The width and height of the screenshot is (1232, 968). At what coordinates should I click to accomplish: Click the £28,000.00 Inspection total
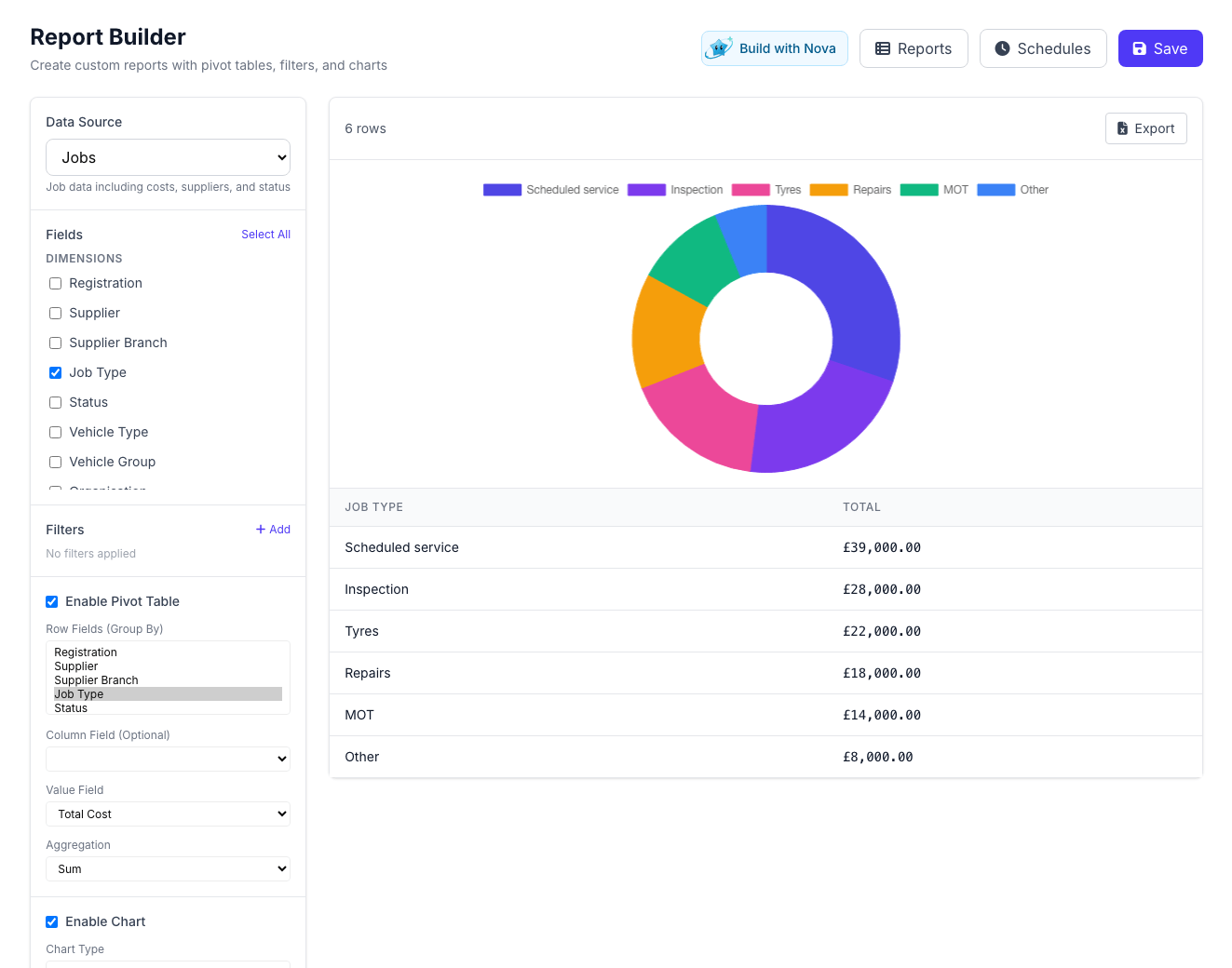point(882,589)
